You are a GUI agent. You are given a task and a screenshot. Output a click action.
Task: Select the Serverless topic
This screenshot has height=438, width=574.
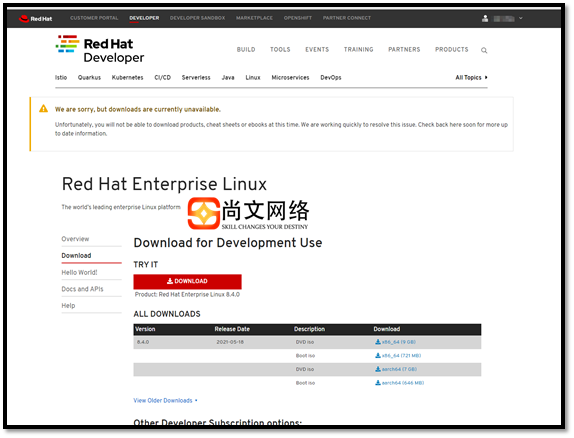tap(196, 78)
